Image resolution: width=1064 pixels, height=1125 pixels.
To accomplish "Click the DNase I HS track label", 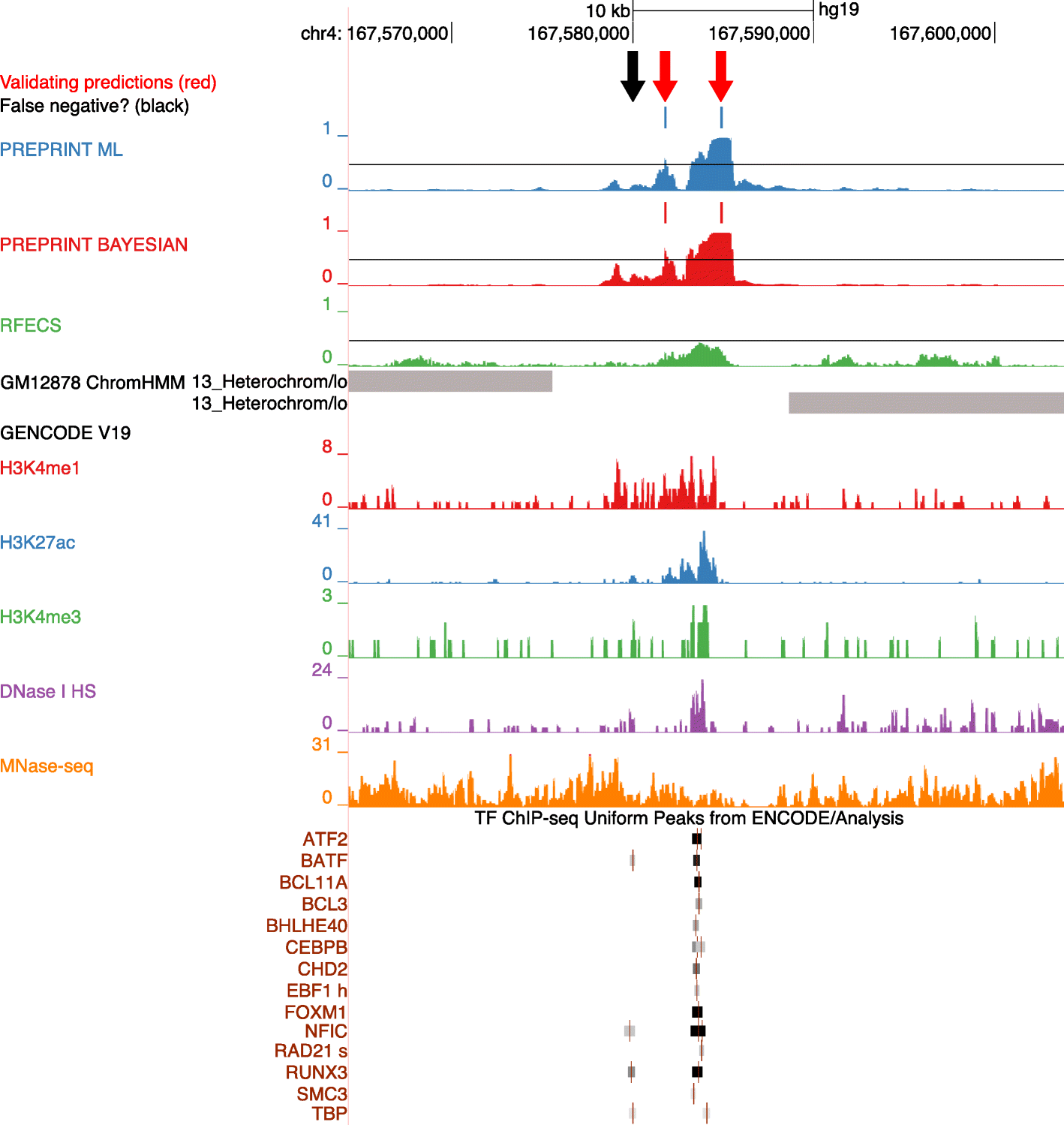I will click(x=48, y=691).
